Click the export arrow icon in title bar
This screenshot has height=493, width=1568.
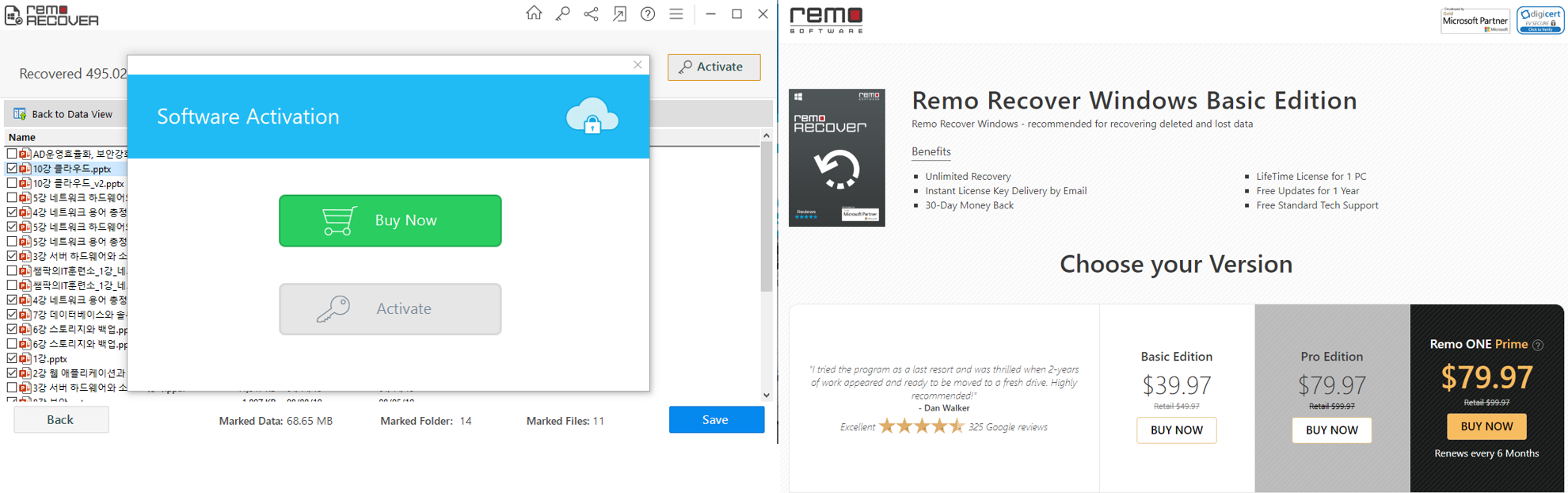pyautogui.click(x=619, y=13)
